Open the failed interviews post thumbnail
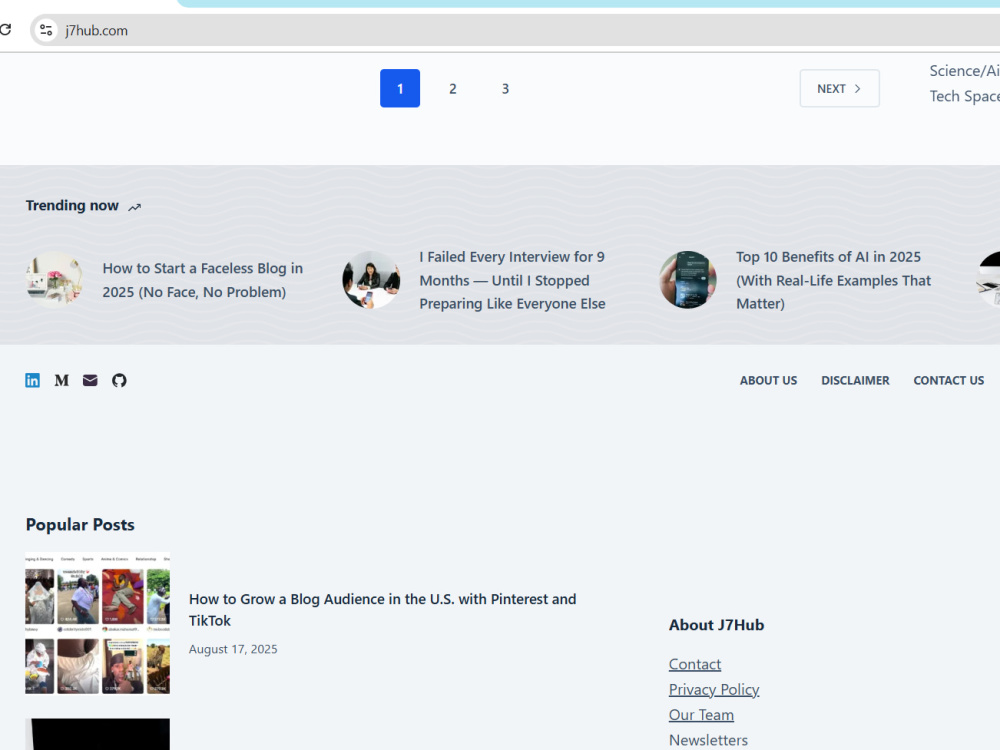1000x750 pixels. (371, 279)
